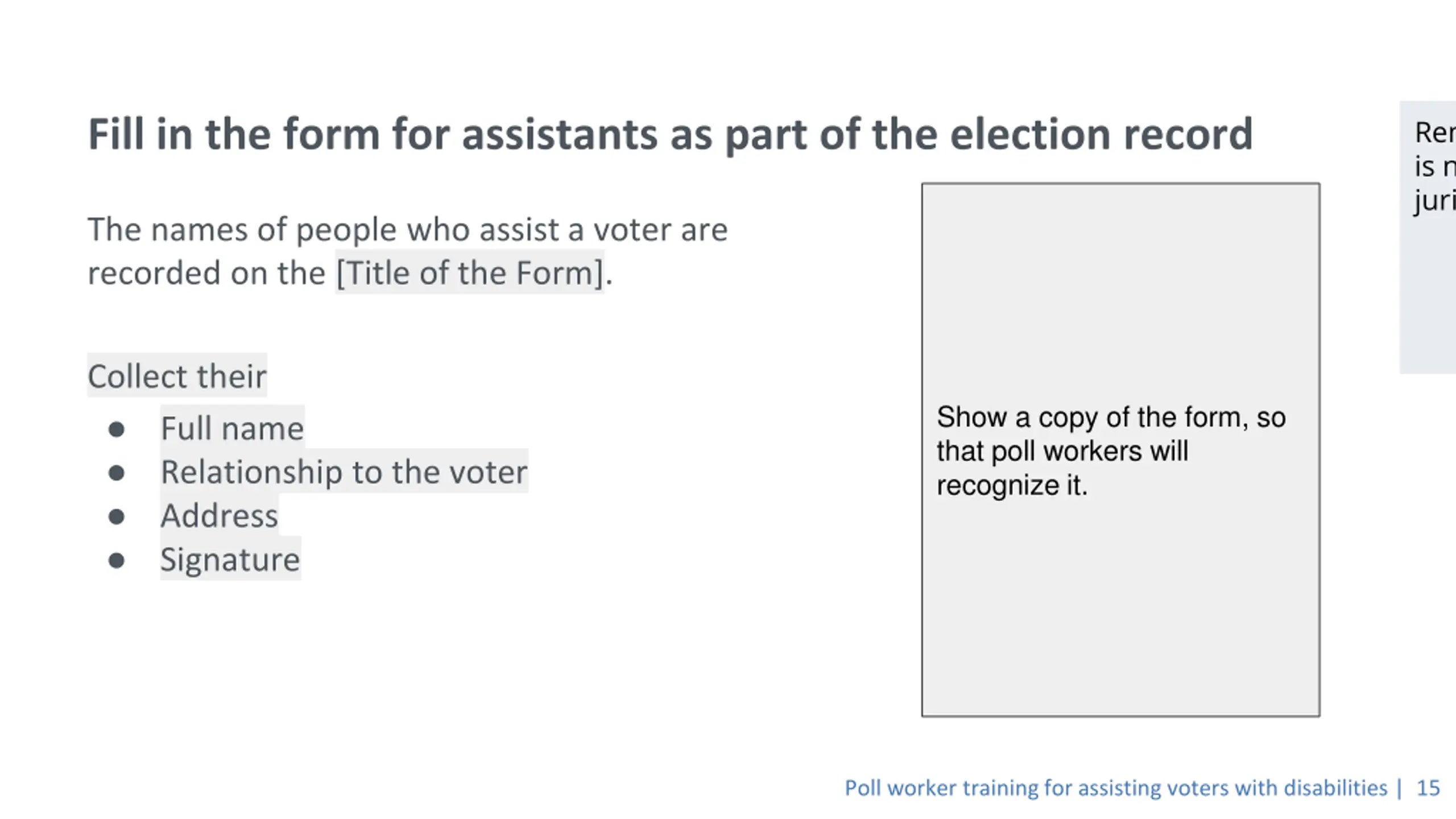Click 'recognize it.' line in gray box
Viewport: 1456px width, 819px height.
tap(1012, 485)
